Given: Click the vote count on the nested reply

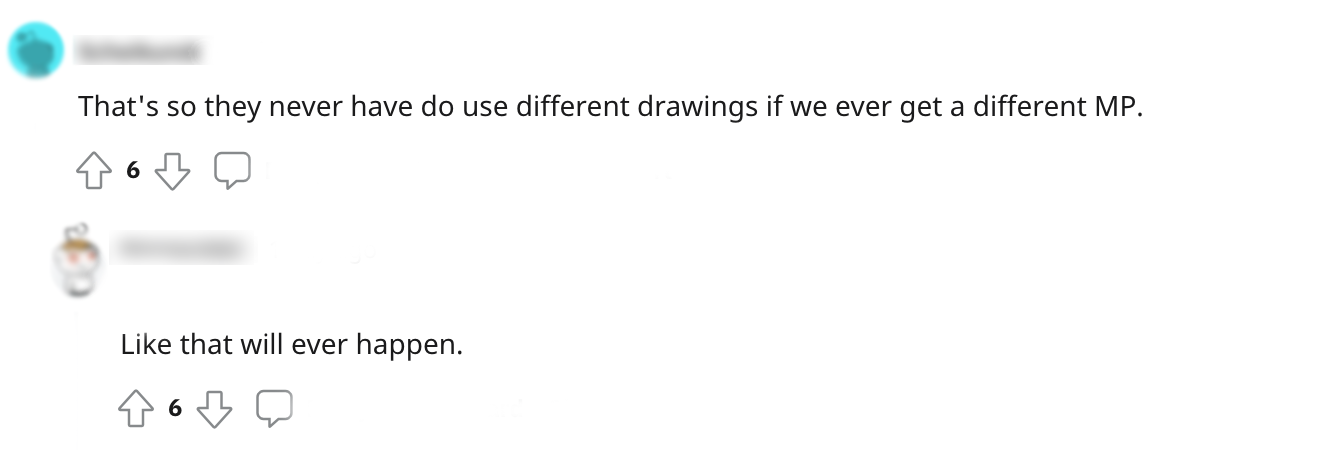Looking at the screenshot, I should (175, 408).
